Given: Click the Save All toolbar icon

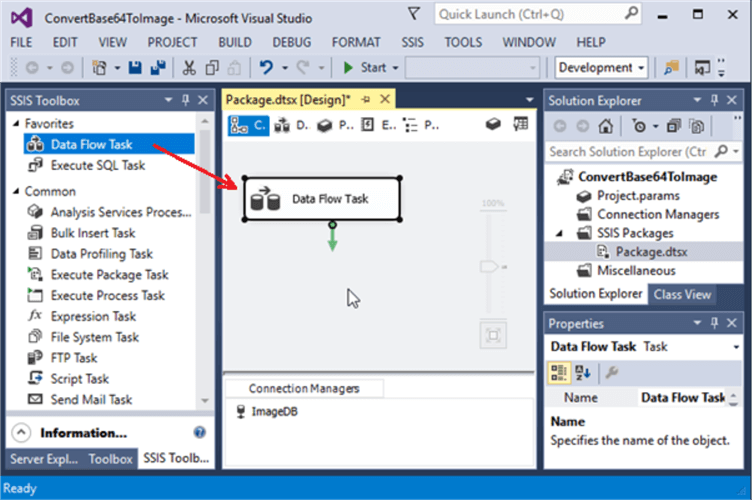Looking at the screenshot, I should click(x=158, y=68).
